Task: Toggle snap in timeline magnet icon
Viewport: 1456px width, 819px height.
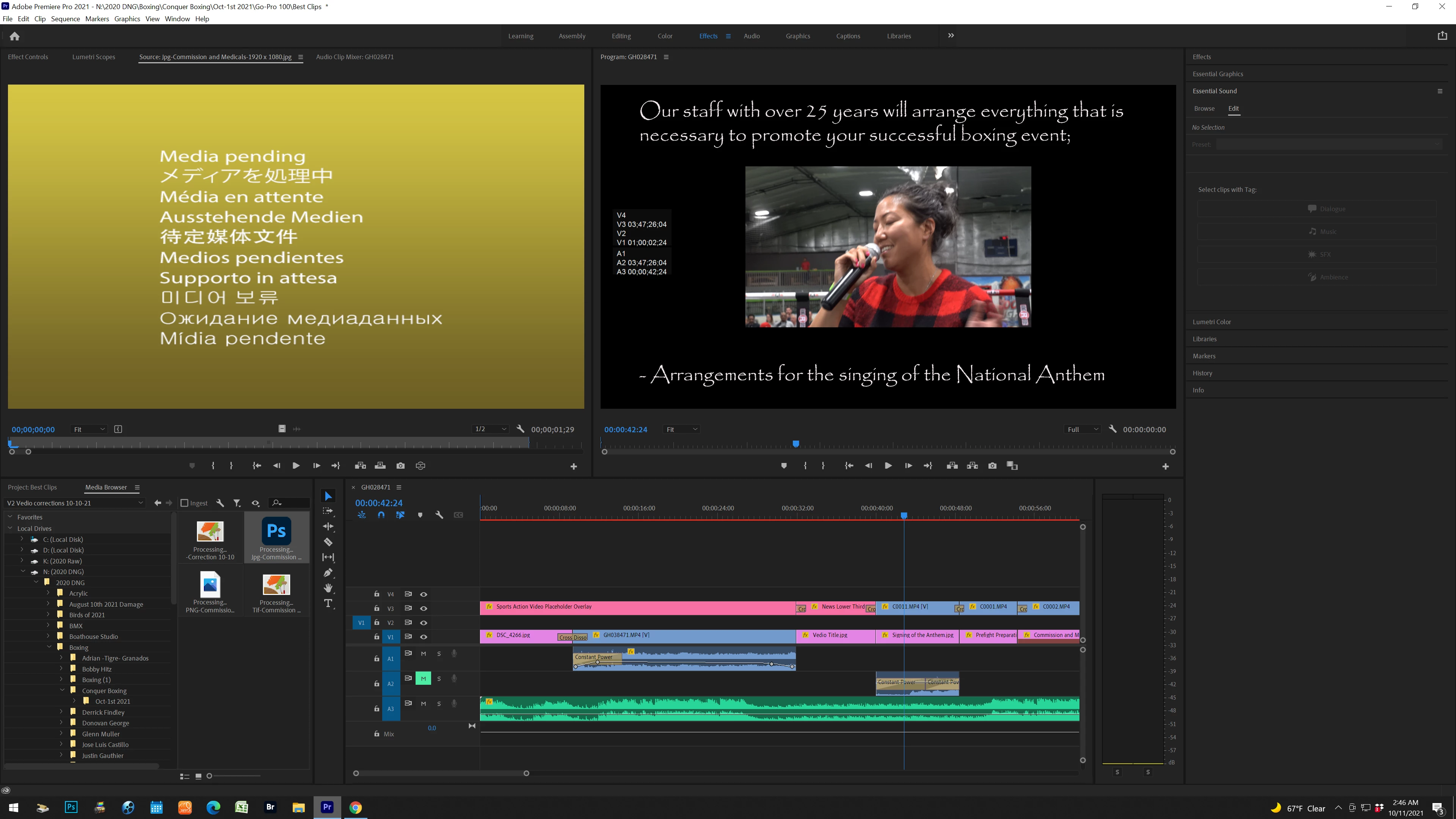Action: (x=381, y=515)
